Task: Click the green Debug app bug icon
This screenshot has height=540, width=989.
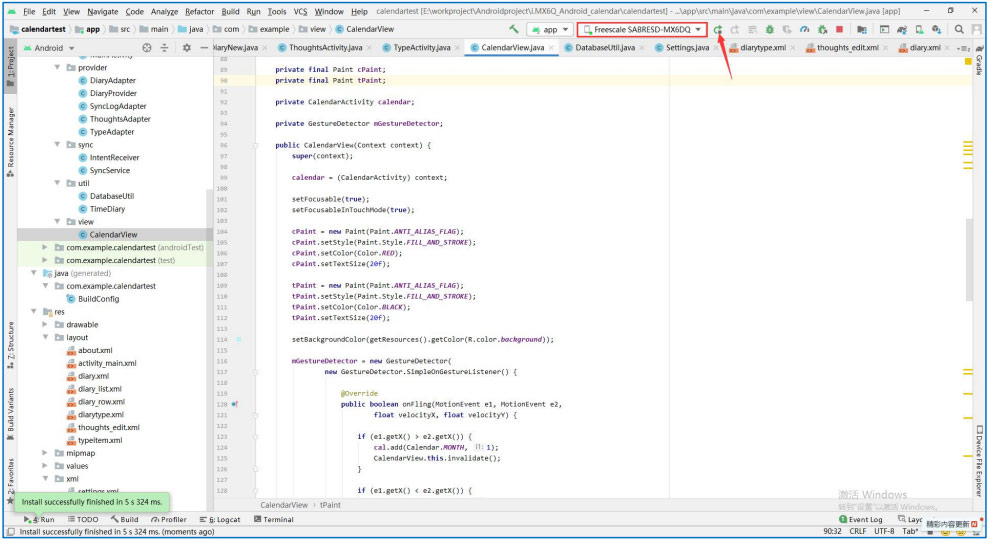Action: [x=770, y=29]
